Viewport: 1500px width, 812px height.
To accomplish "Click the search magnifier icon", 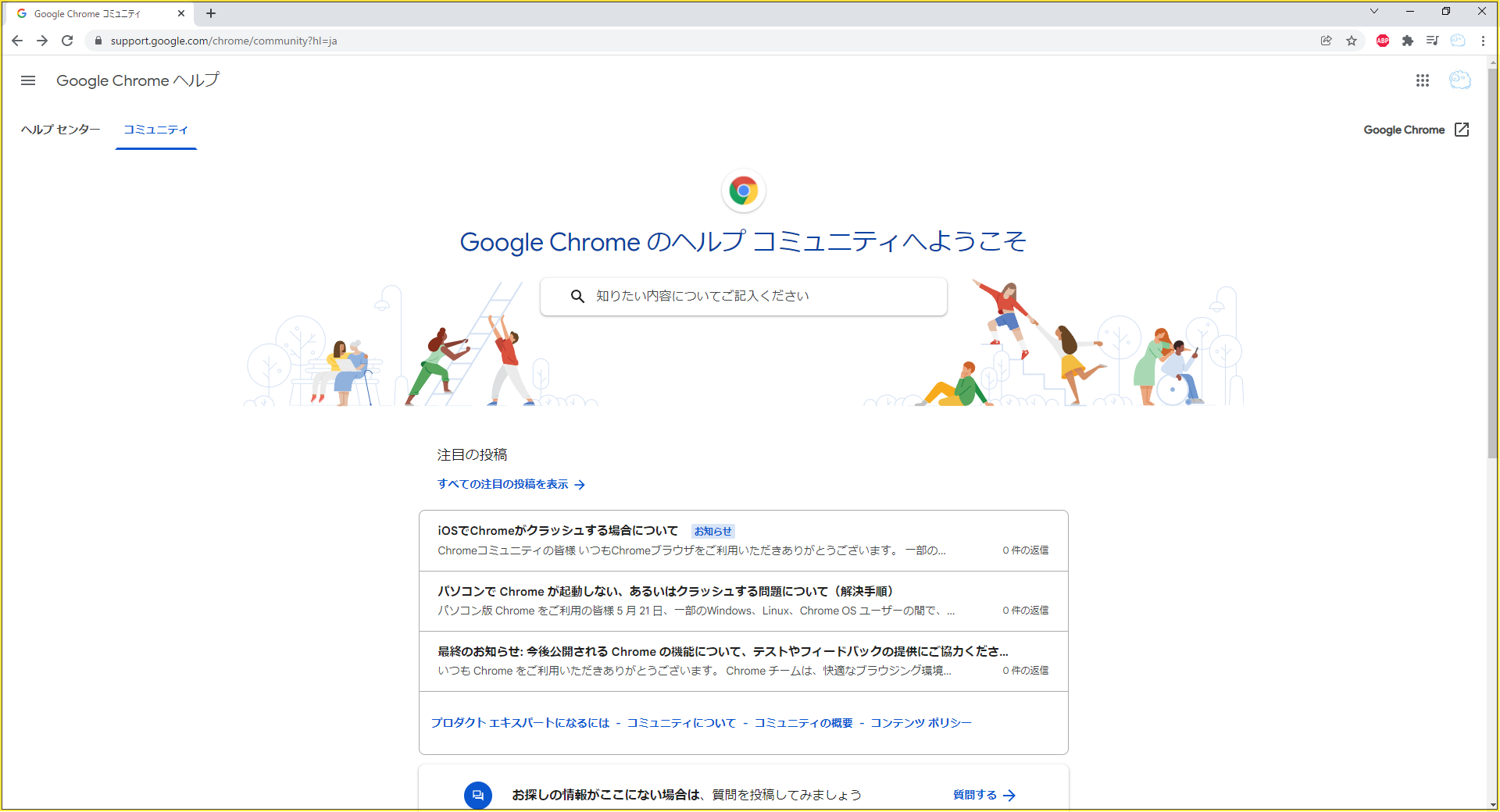I will 577,297.
